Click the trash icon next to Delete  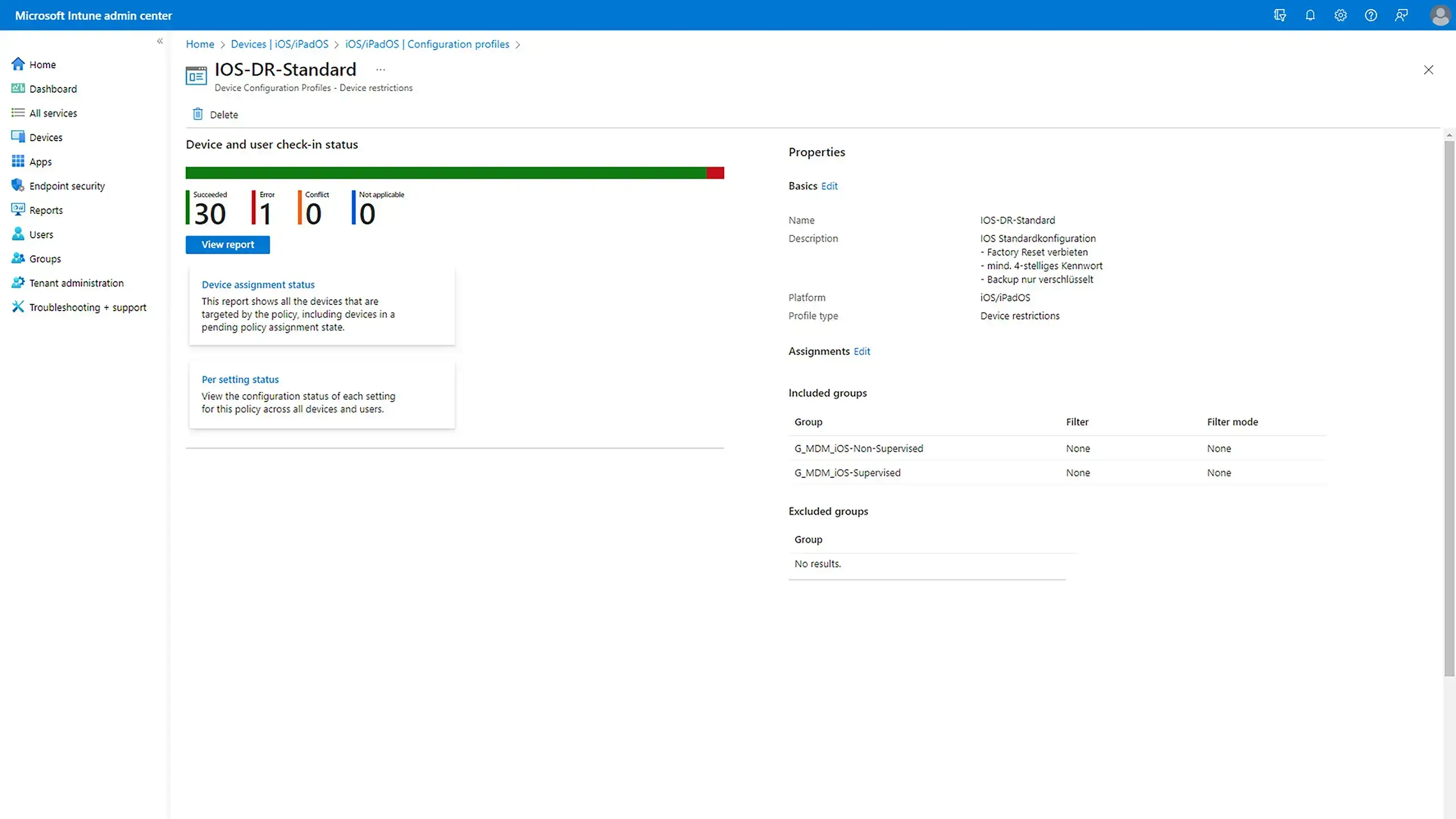197,114
